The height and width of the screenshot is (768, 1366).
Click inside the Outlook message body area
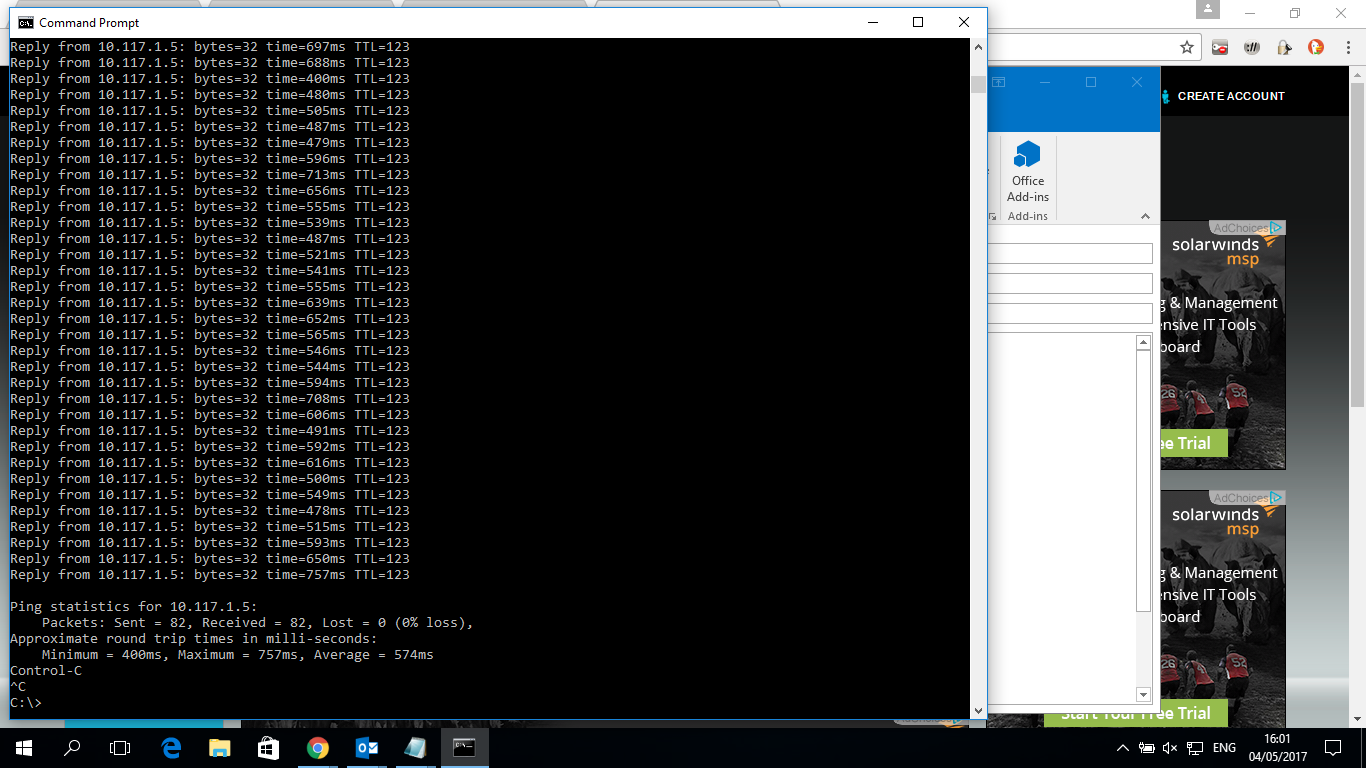[x=1062, y=518]
